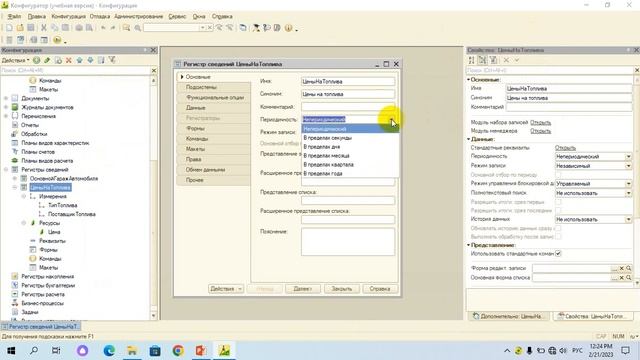The image size is (640, 360).
Task: Click the Синоним field in register dialog
Action: click(348, 94)
